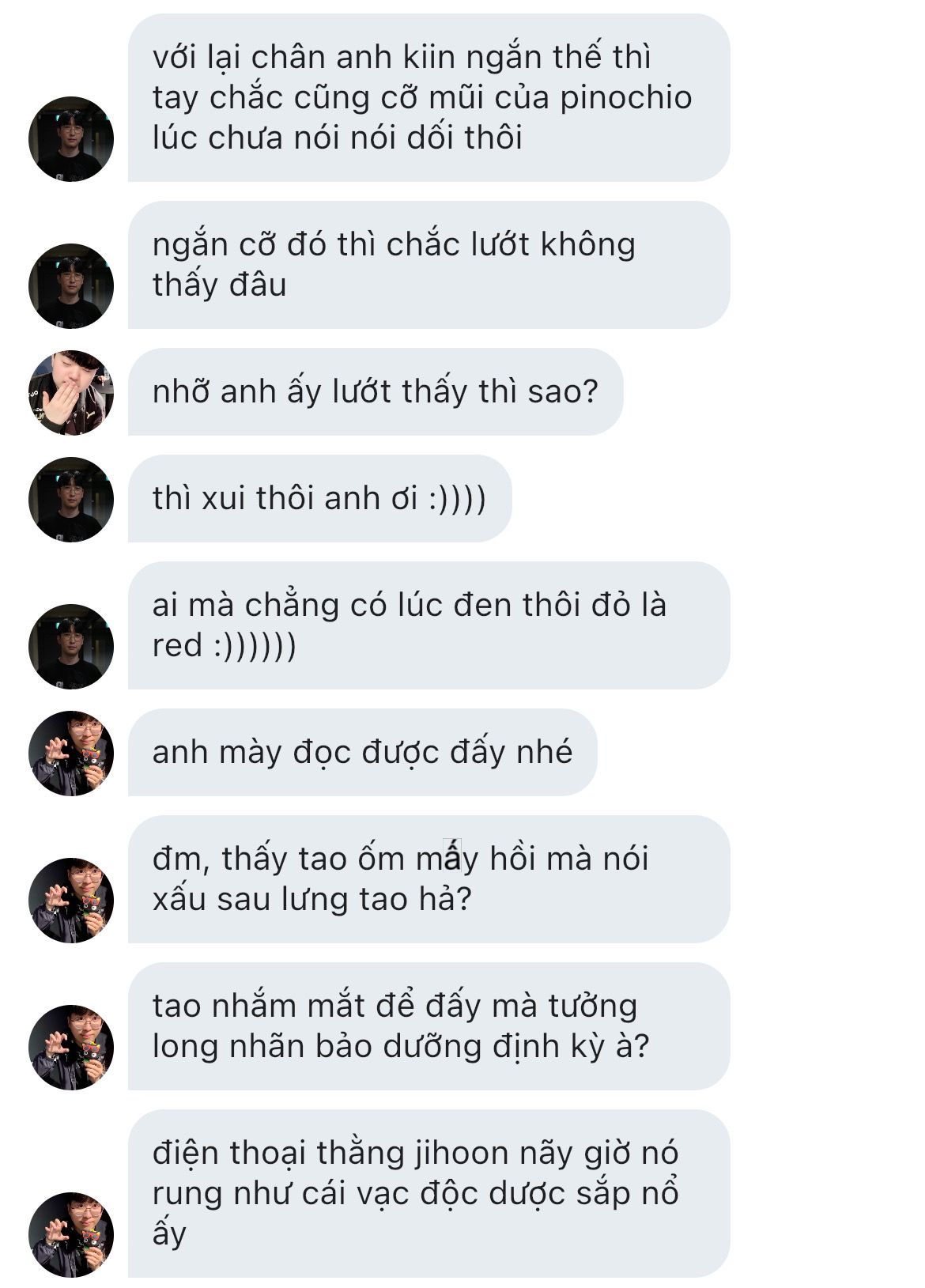Viewport: 925px width, 1288px height.
Task: Tap the 'anh mày đọc được đấy nhé' bubble
Action: click(362, 752)
